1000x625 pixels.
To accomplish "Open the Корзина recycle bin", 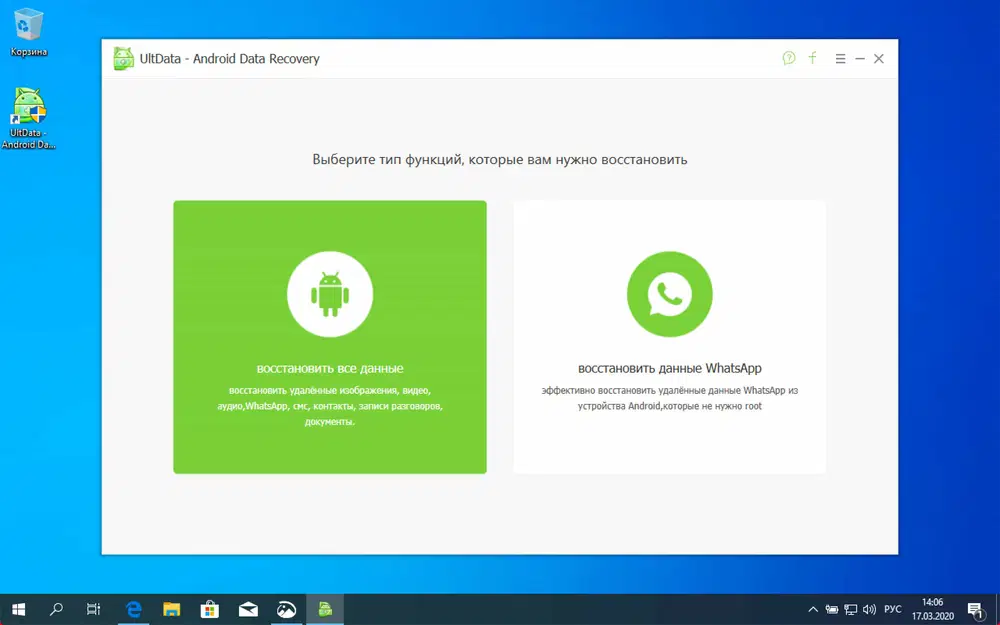I will tap(27, 25).
